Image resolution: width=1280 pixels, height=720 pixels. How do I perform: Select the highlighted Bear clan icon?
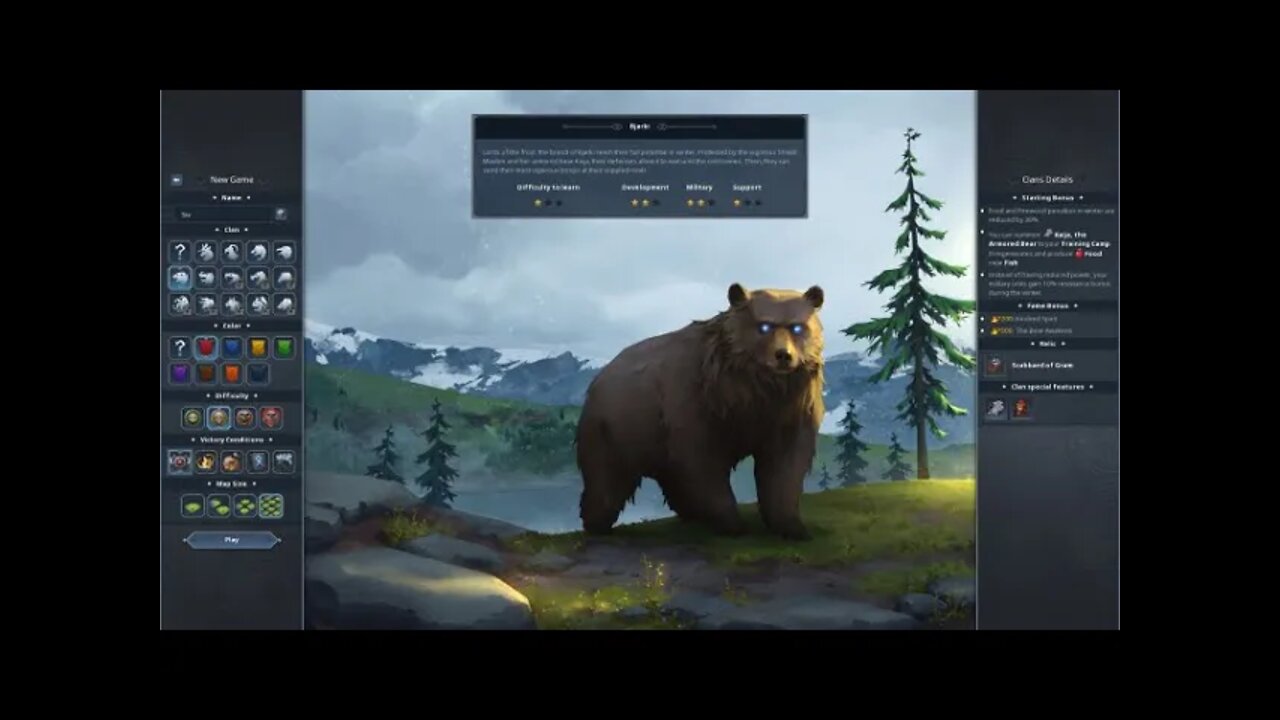(x=180, y=278)
